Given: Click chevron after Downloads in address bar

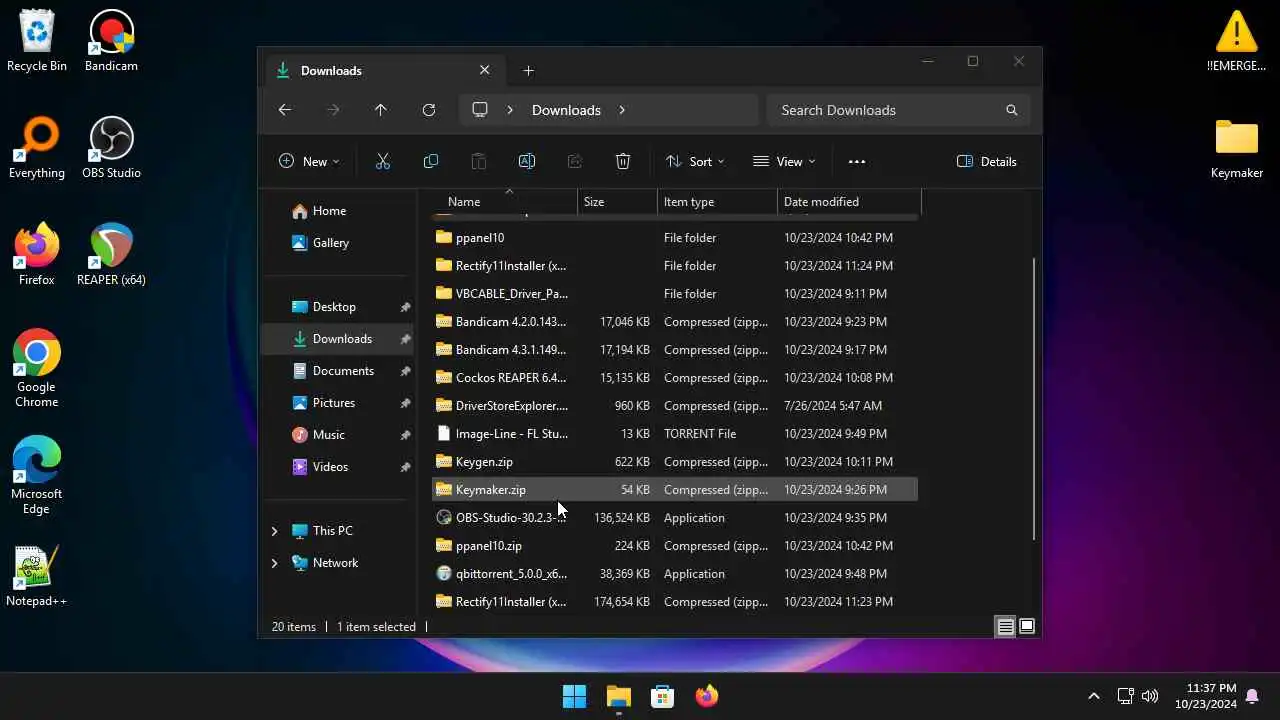Looking at the screenshot, I should coord(622,110).
